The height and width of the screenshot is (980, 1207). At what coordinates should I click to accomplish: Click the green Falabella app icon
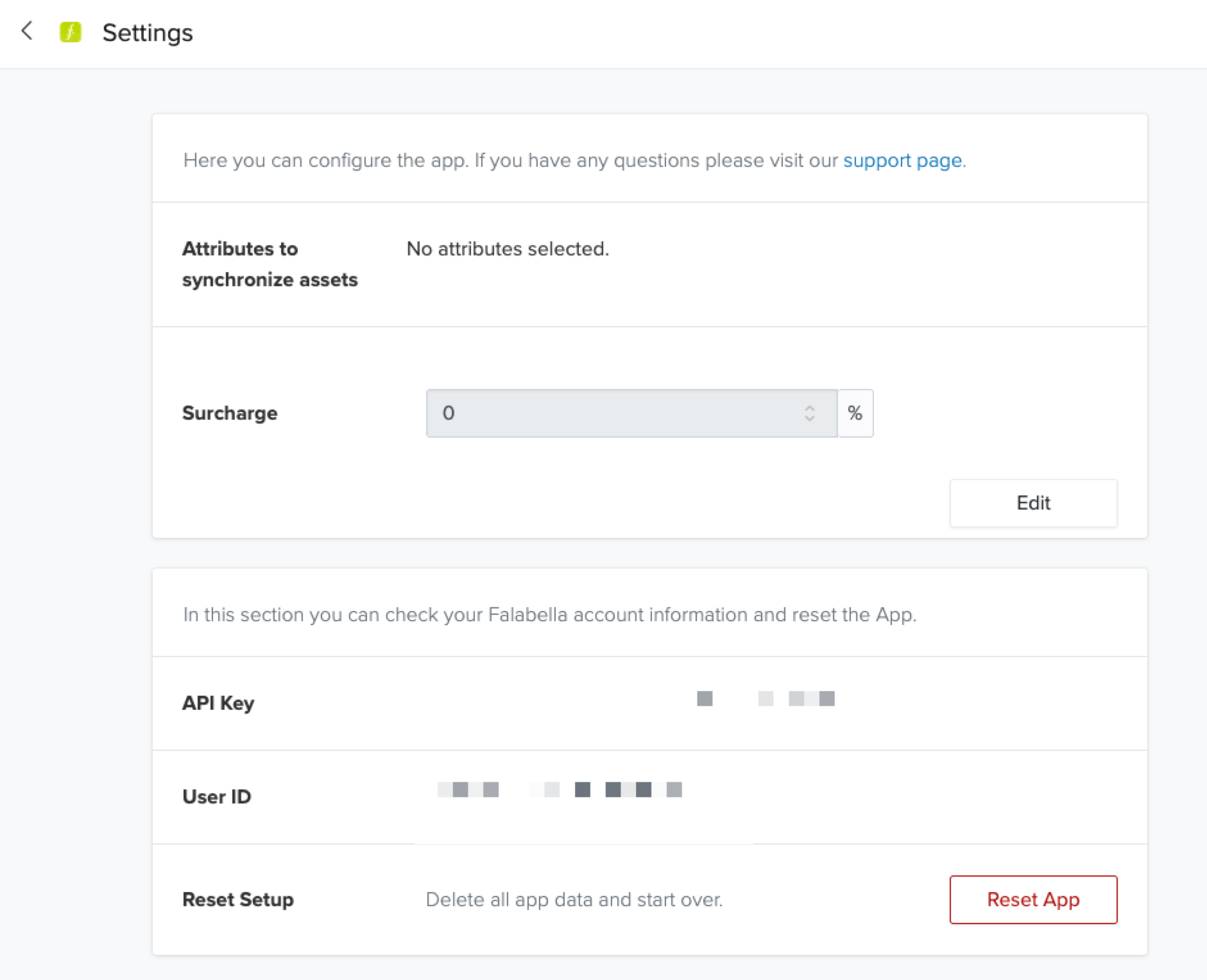(x=71, y=32)
